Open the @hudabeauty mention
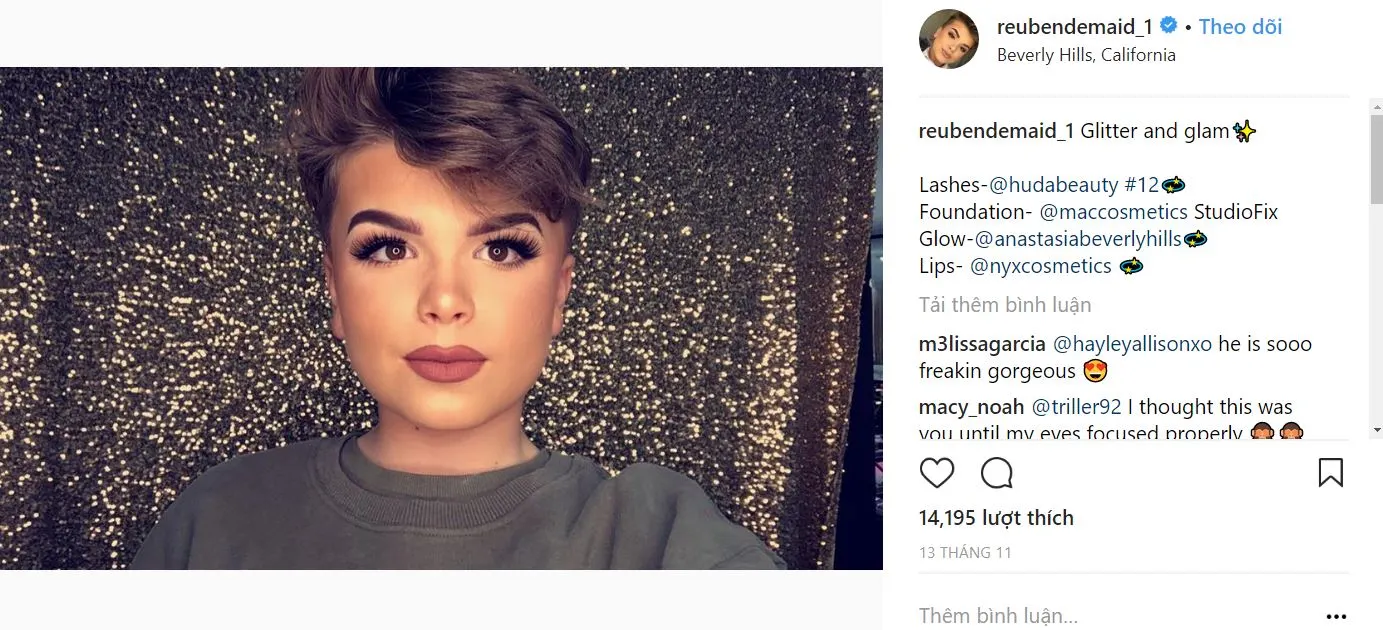Viewport: 1383px width, 630px height. (x=1049, y=185)
